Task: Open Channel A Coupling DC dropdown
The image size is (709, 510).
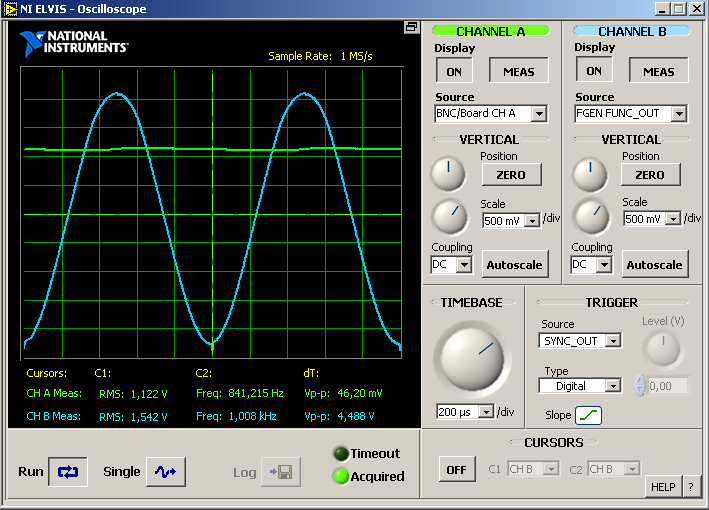Action: pyautogui.click(x=451, y=264)
